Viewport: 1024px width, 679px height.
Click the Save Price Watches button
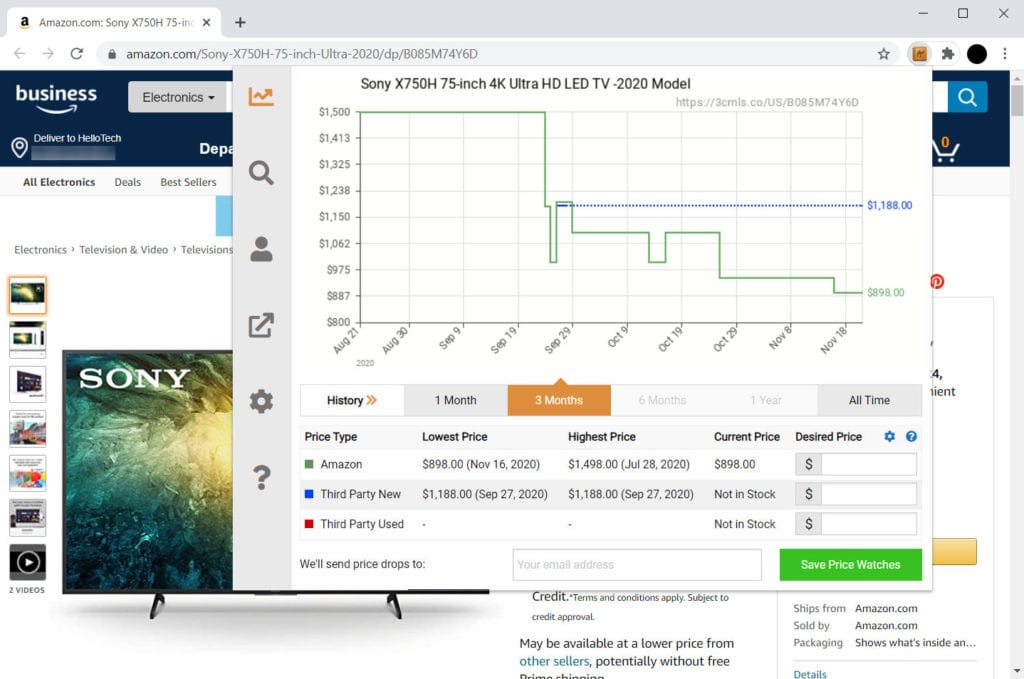point(850,564)
